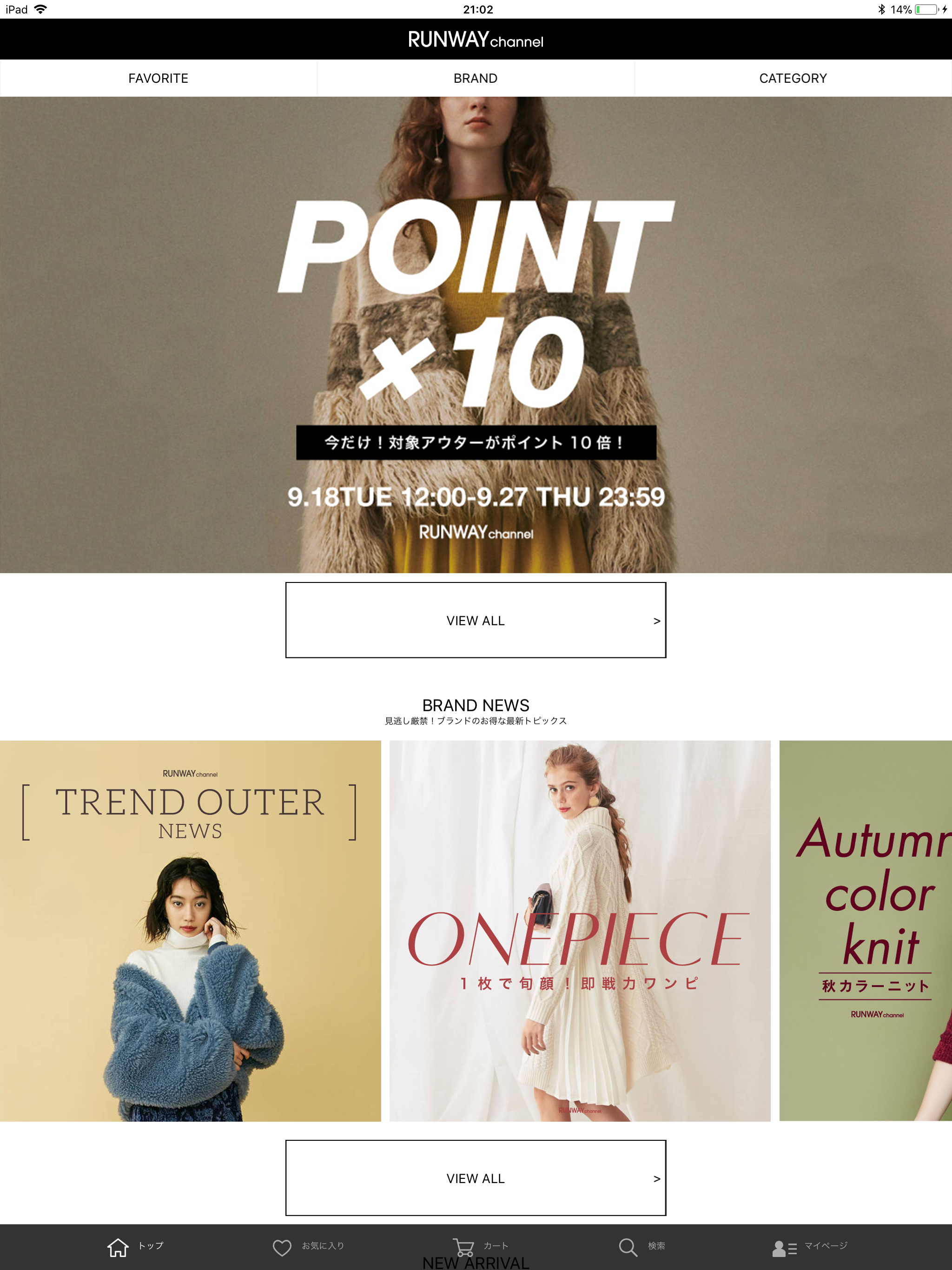Open My Page person icon
This screenshot has height=1270, width=952.
pyautogui.click(x=784, y=1248)
